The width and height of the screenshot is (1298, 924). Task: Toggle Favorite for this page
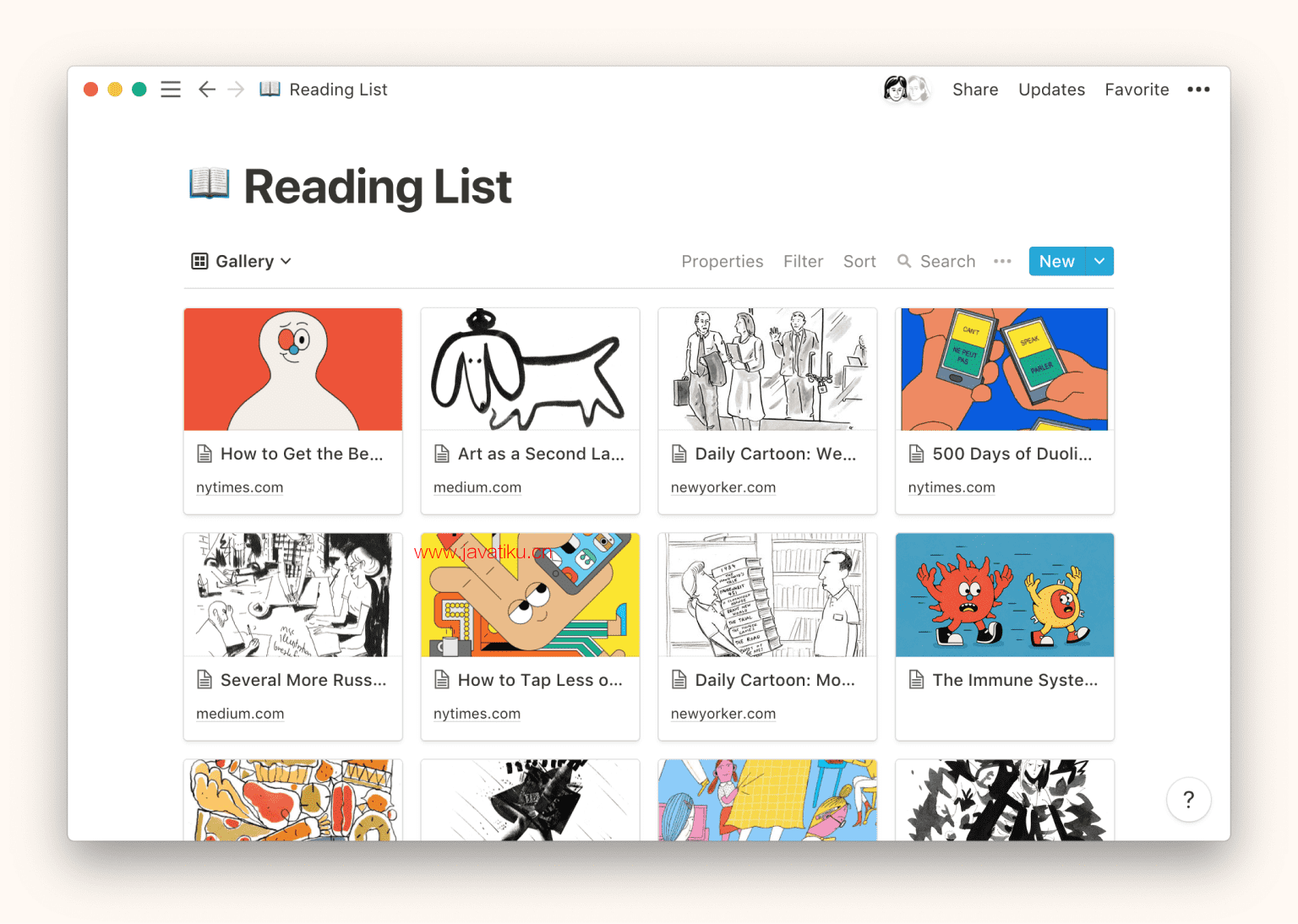pos(1137,90)
